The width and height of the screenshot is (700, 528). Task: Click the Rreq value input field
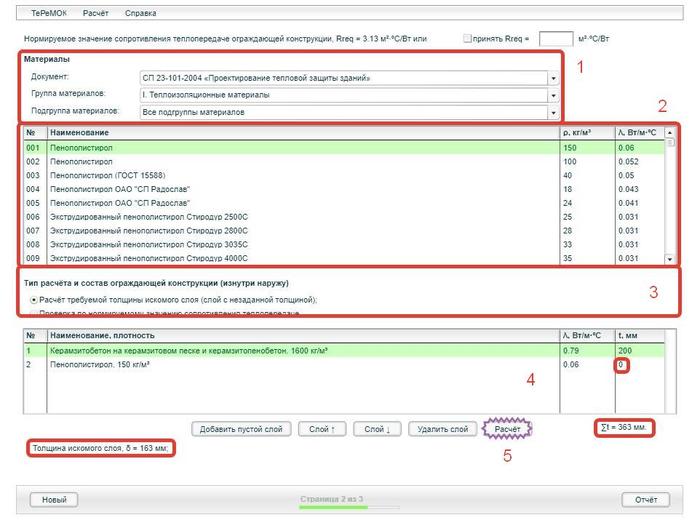point(555,39)
